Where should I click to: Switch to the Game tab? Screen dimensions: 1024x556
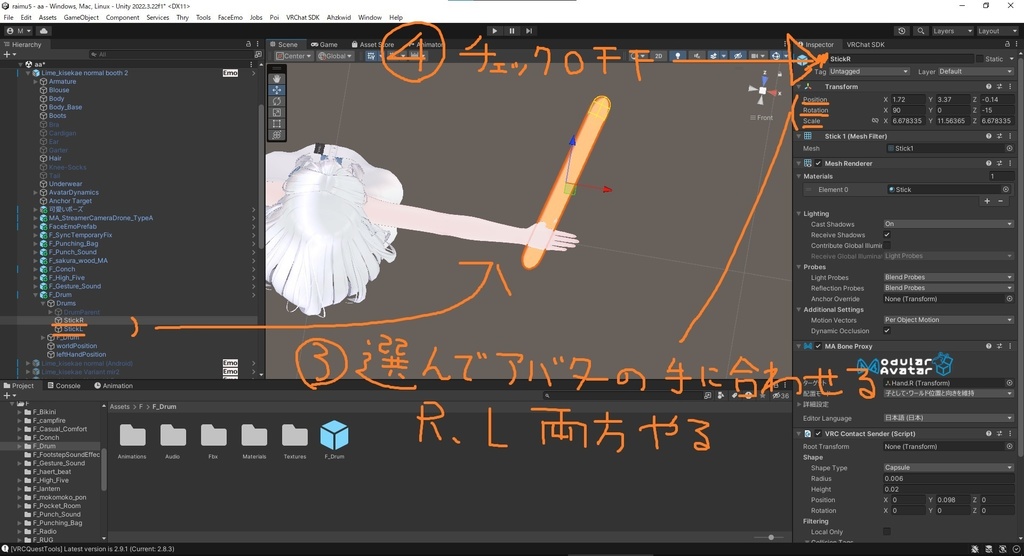(x=324, y=44)
